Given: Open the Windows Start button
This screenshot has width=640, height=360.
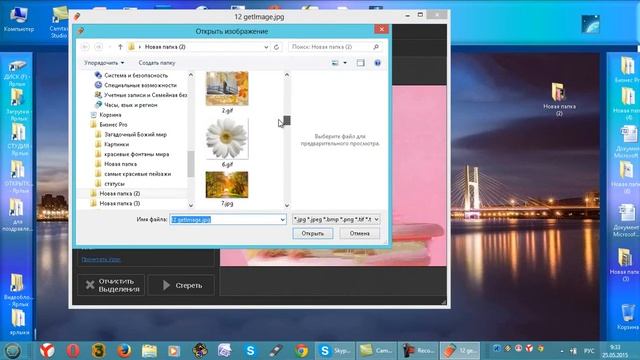Looking at the screenshot, I should 13,351.
